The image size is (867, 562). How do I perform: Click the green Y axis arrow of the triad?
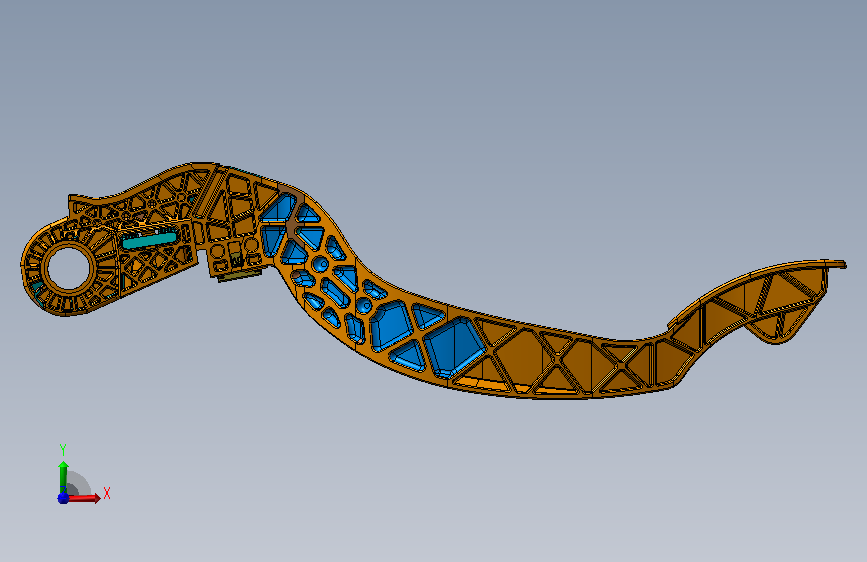coord(64,476)
